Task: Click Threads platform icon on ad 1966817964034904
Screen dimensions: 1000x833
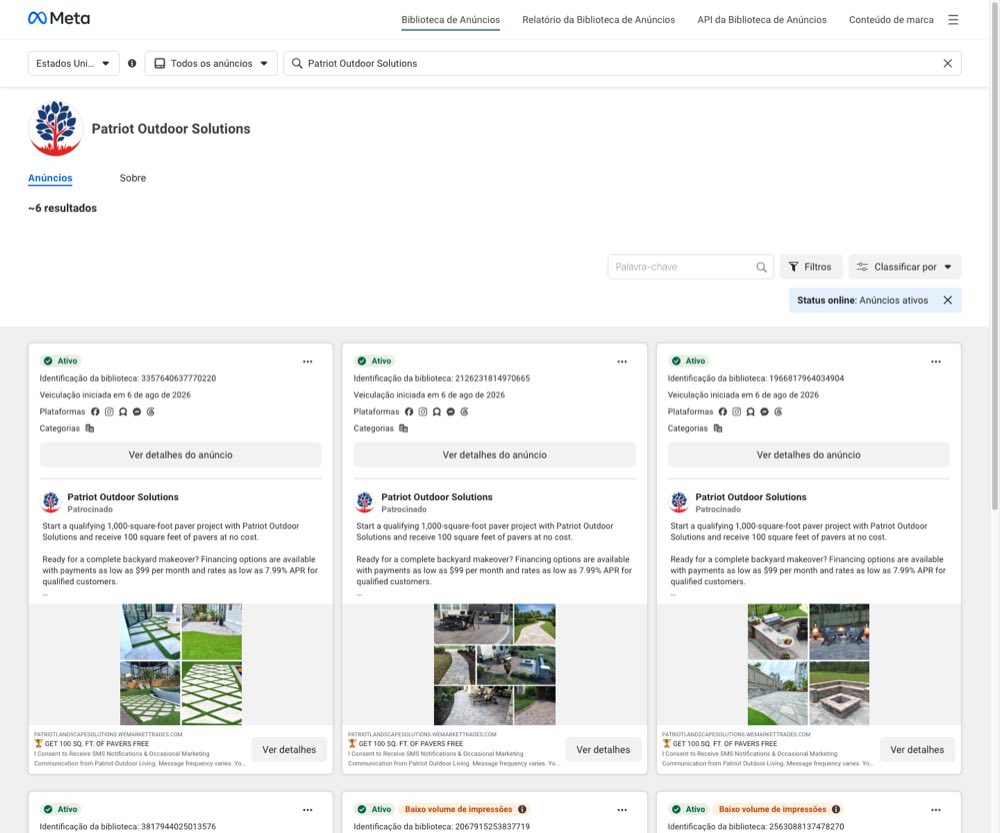Action: (x=778, y=412)
